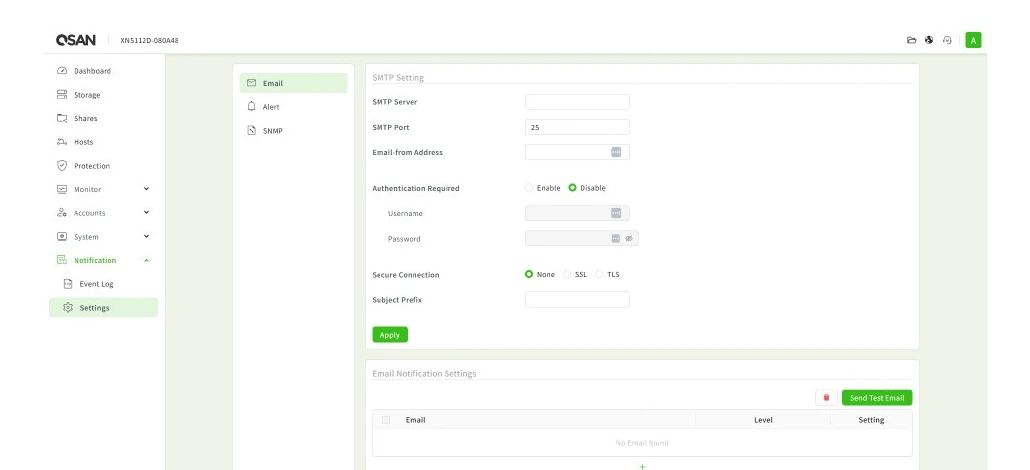Click the autofill icon in Username field

(616, 213)
